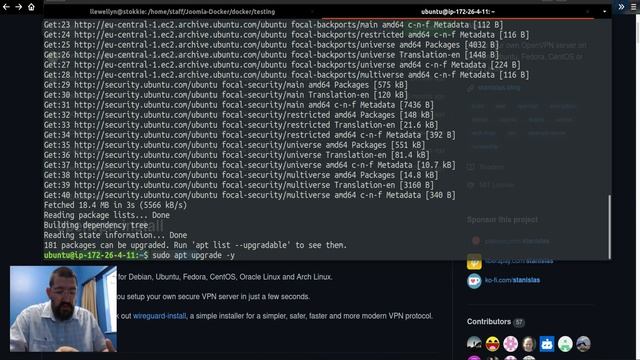Screen dimensions: 640x360
Task: Select the ubuntu@ip-172-26-4-11 terminal tab
Action: [x=458, y=12]
